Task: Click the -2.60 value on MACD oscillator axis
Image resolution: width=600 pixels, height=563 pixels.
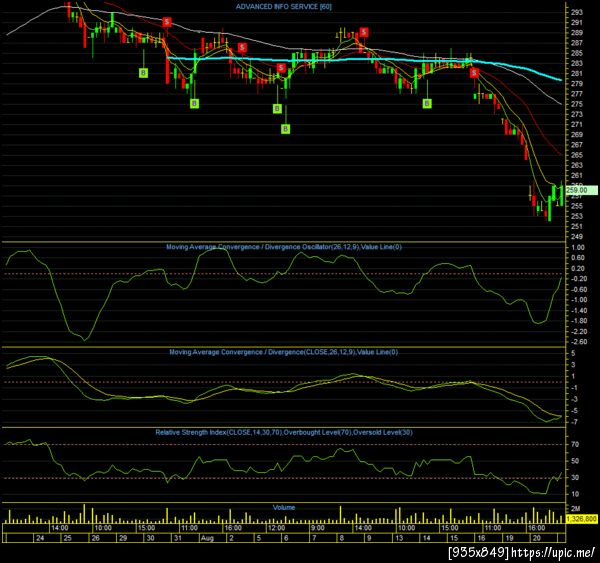Action: 578,342
